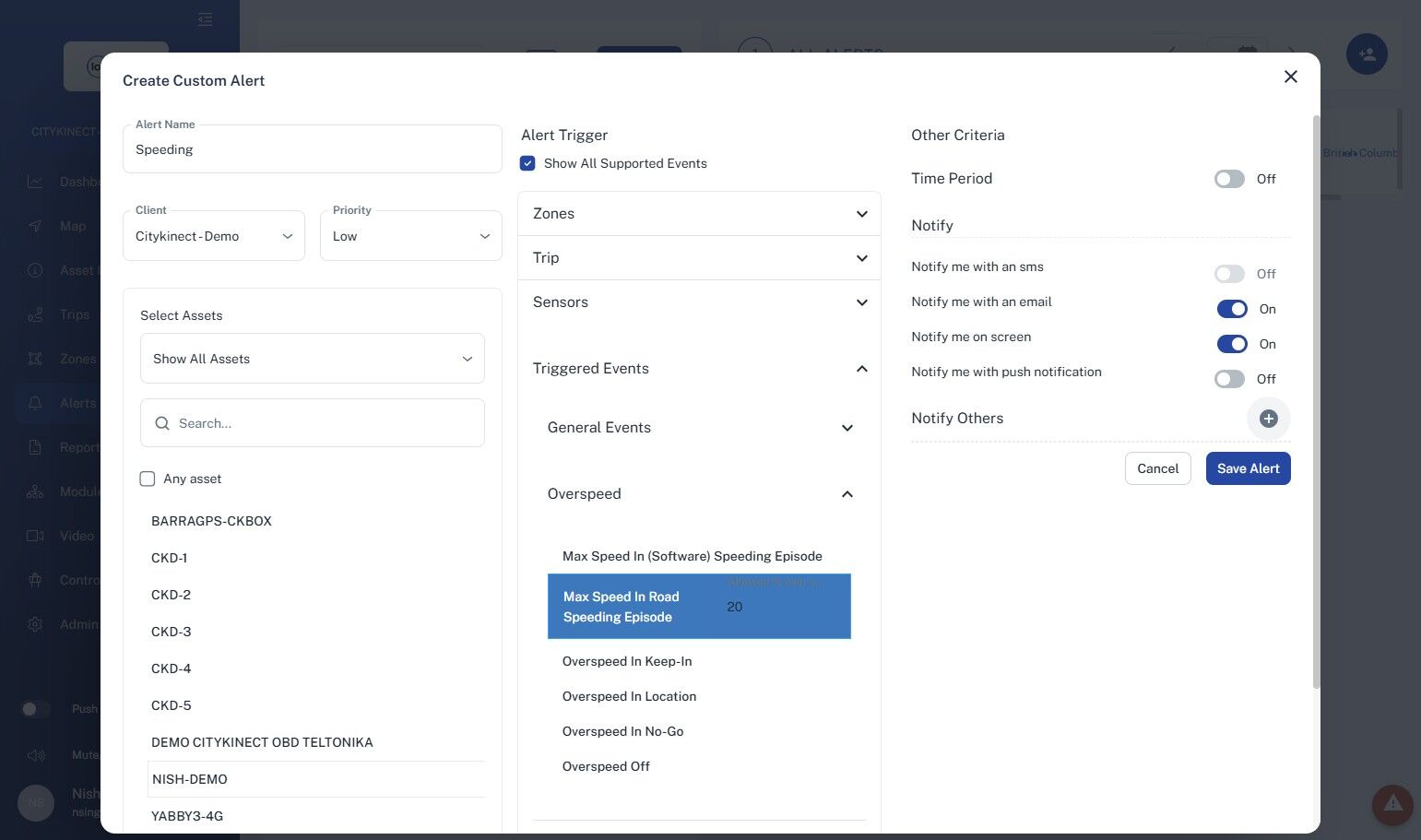The height and width of the screenshot is (840, 1421).
Task: Open the Show All Assets dropdown
Action: coord(313,359)
